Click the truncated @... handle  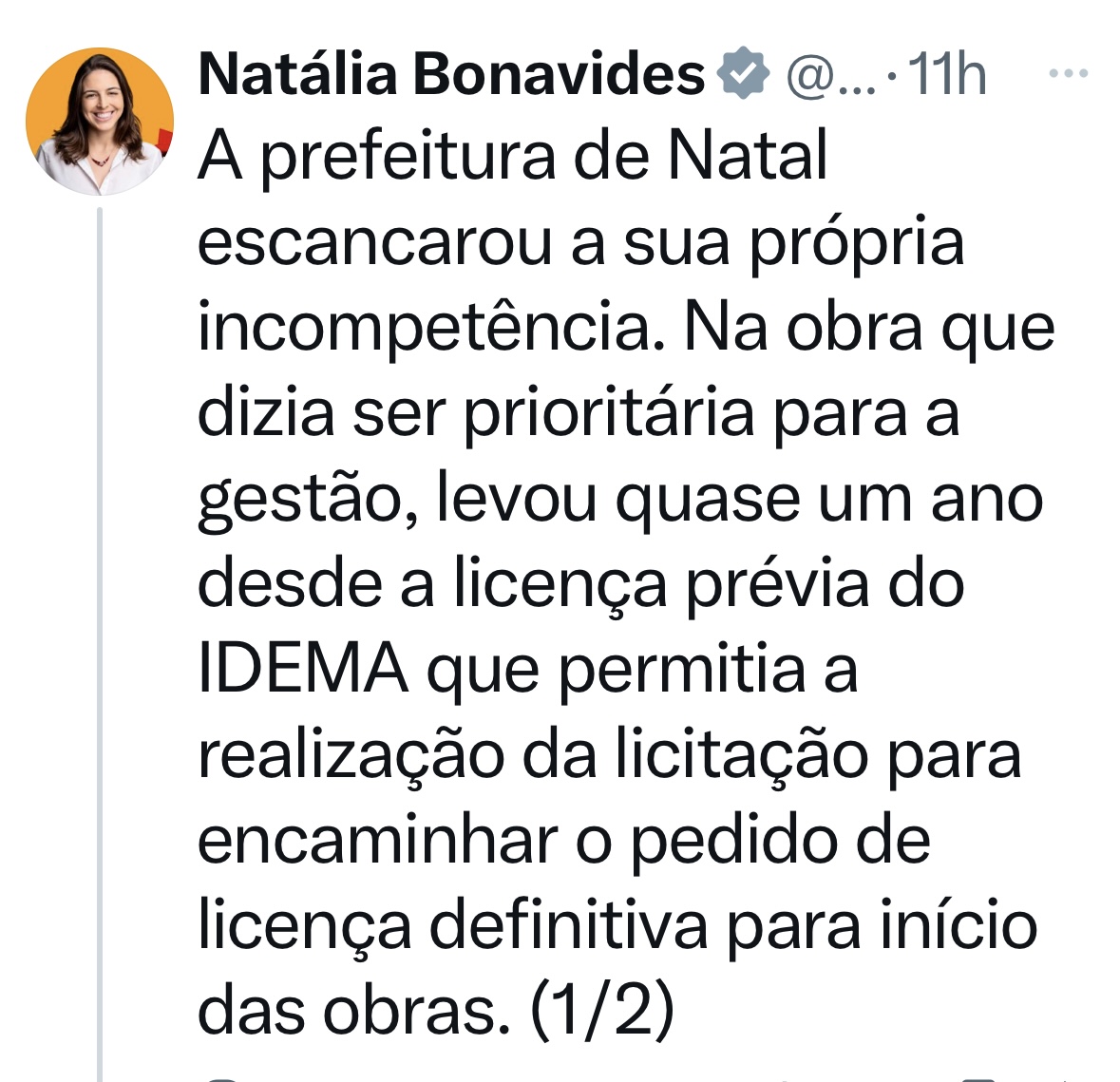pos(830,75)
